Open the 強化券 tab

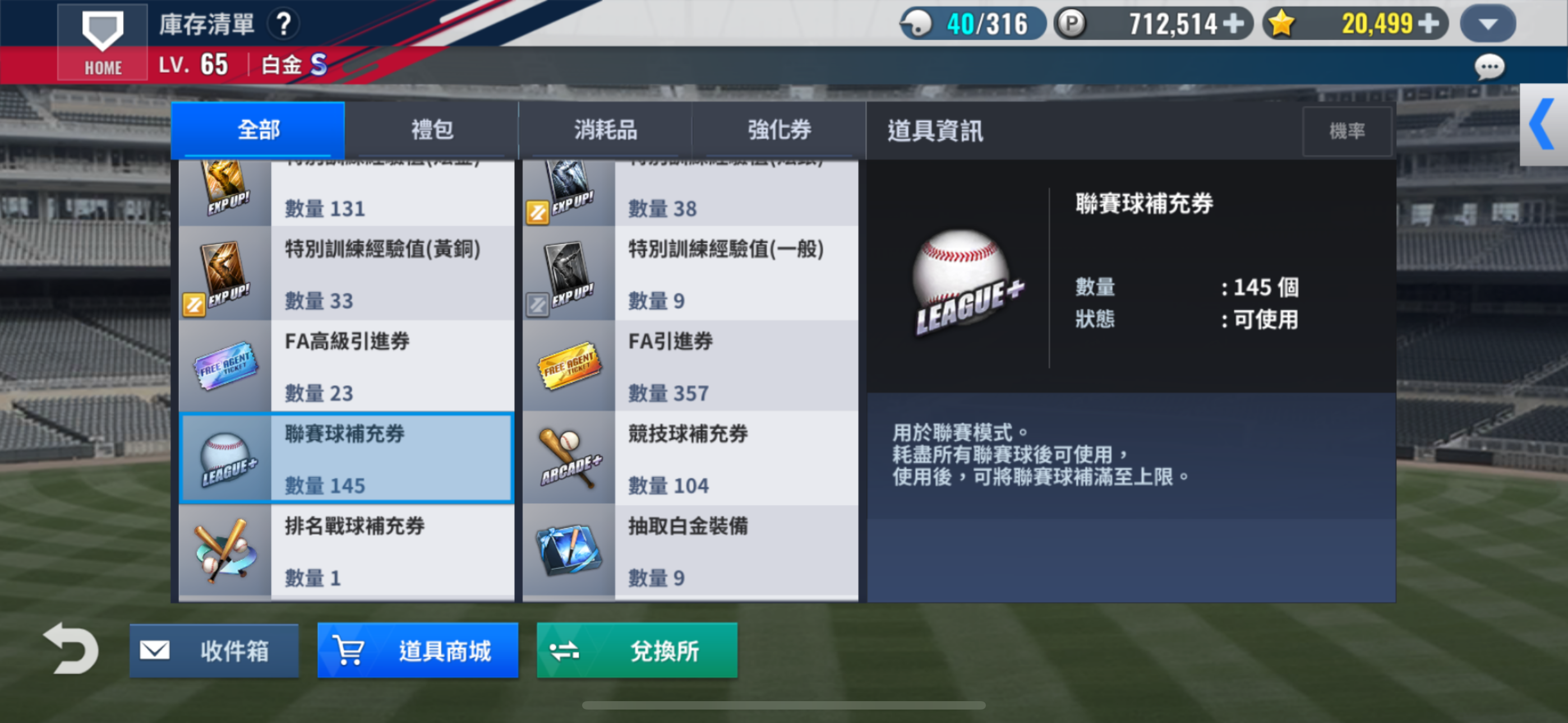pyautogui.click(x=779, y=129)
